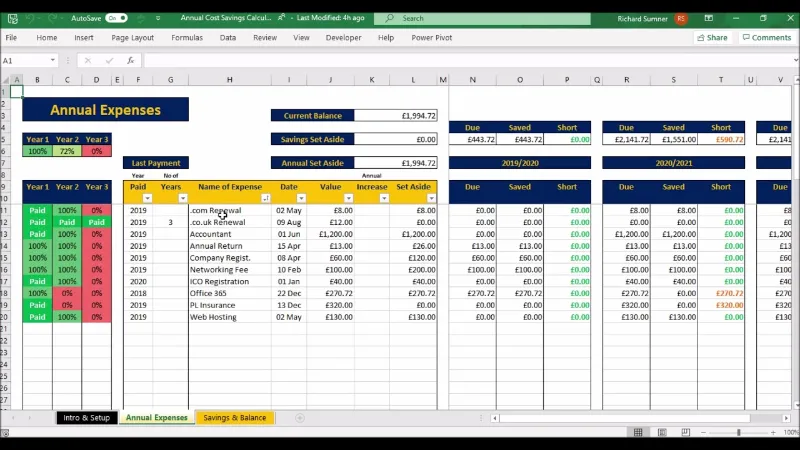Image resolution: width=800 pixels, height=450 pixels.
Task: Open the Data ribbon tab
Action: (228, 38)
